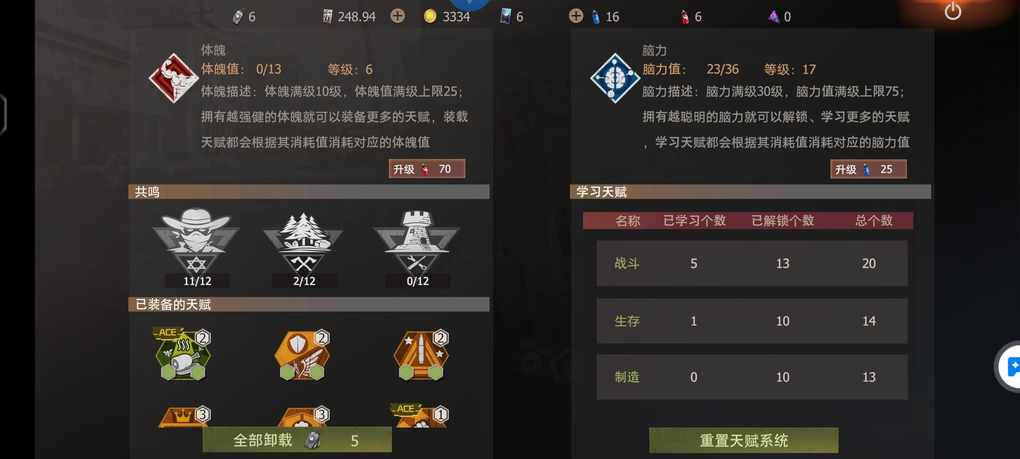This screenshot has height=459, width=1020.
Task: Upgrade 脑力 with the 升级 25 button
Action: pyautogui.click(x=868, y=169)
